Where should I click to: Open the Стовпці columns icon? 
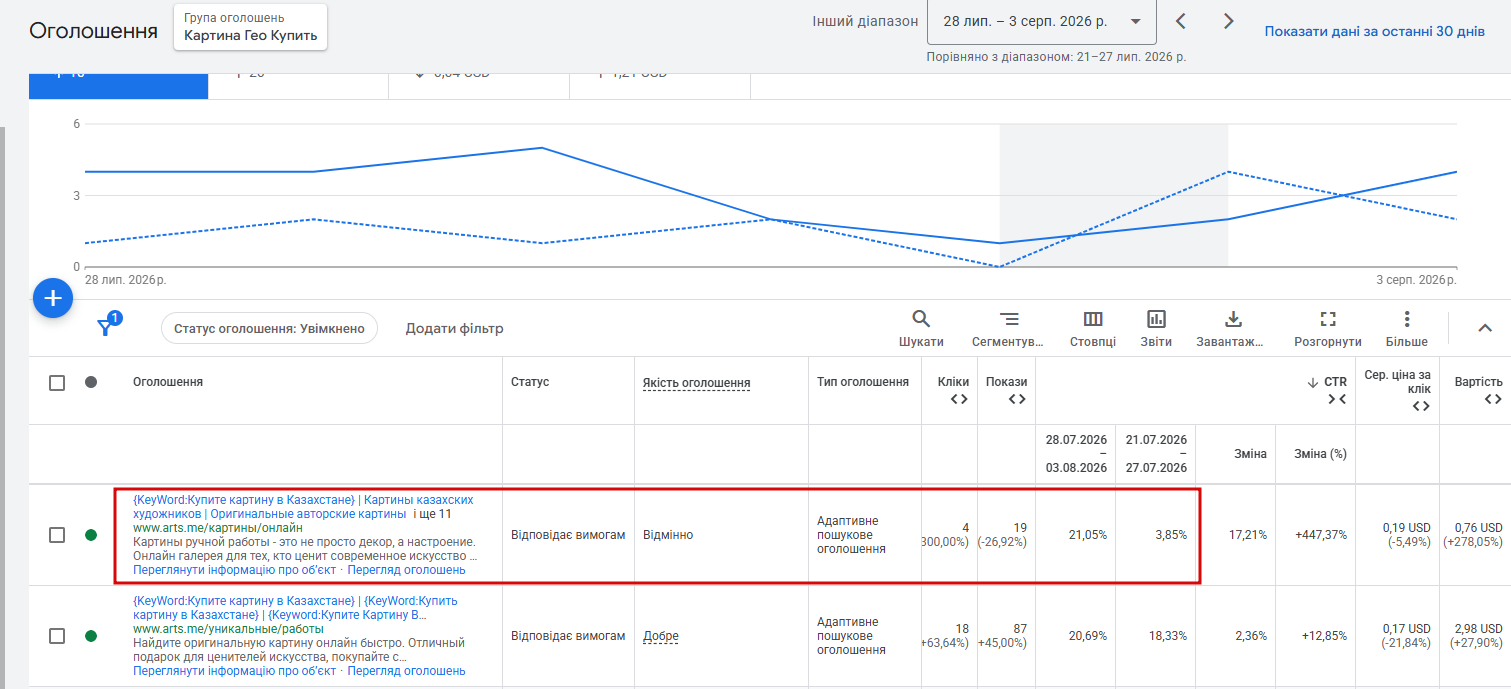(1093, 319)
